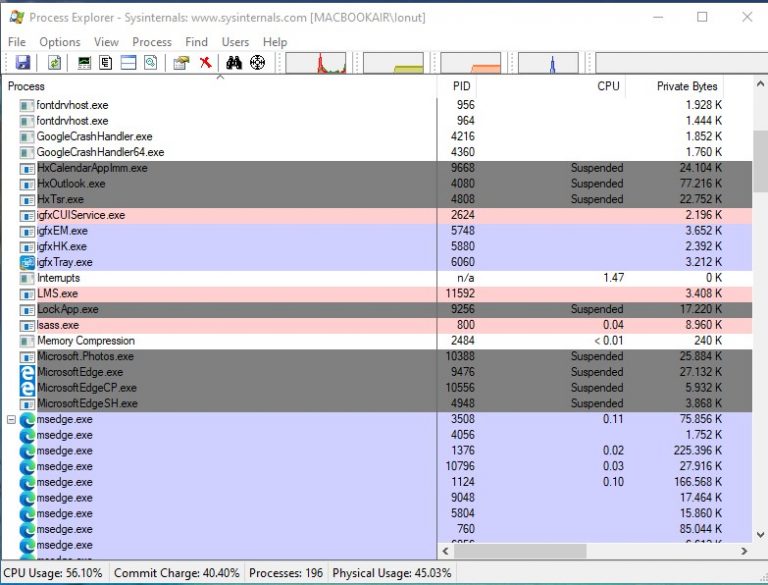The height and width of the screenshot is (585, 768).
Task: Click the vertical scrollbar down arrow
Action: pos(760,534)
